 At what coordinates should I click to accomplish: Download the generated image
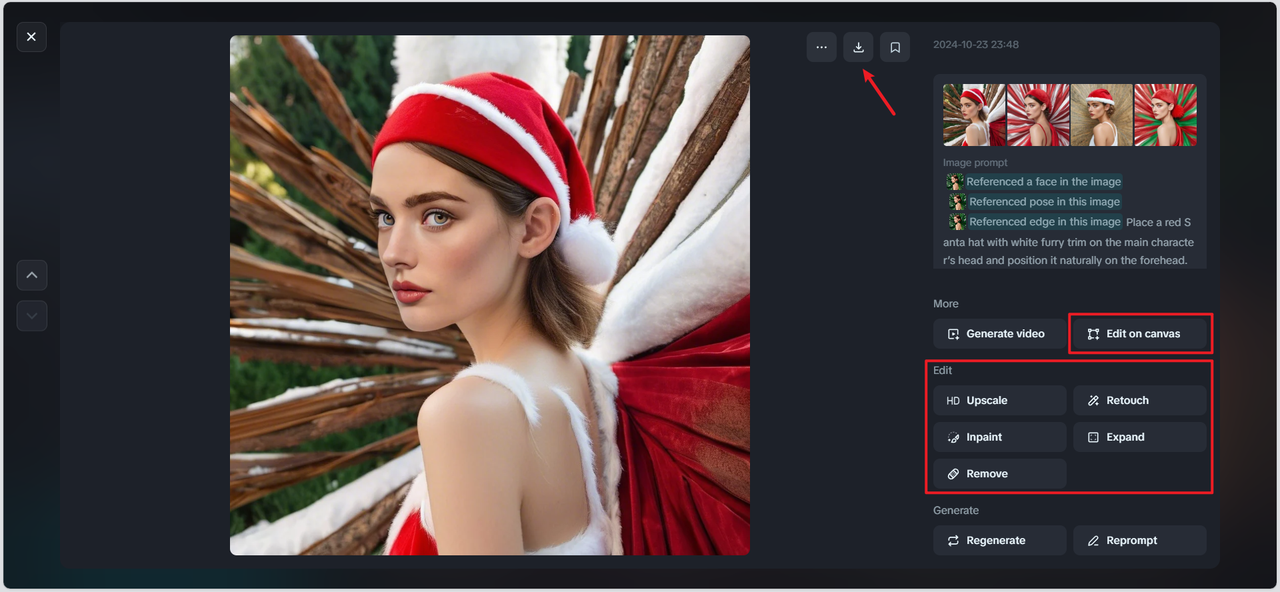858,47
